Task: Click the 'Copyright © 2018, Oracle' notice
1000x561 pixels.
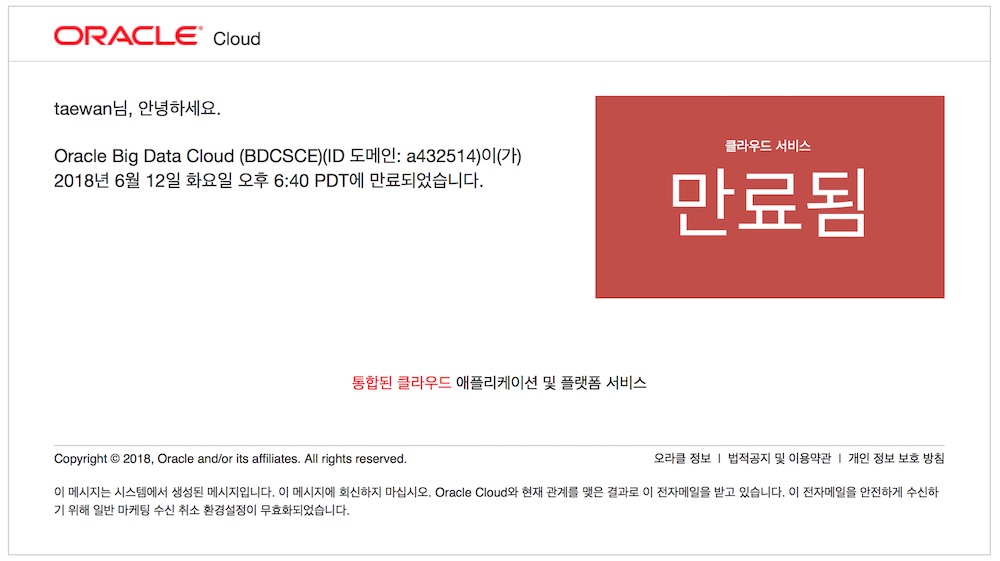Action: point(230,459)
